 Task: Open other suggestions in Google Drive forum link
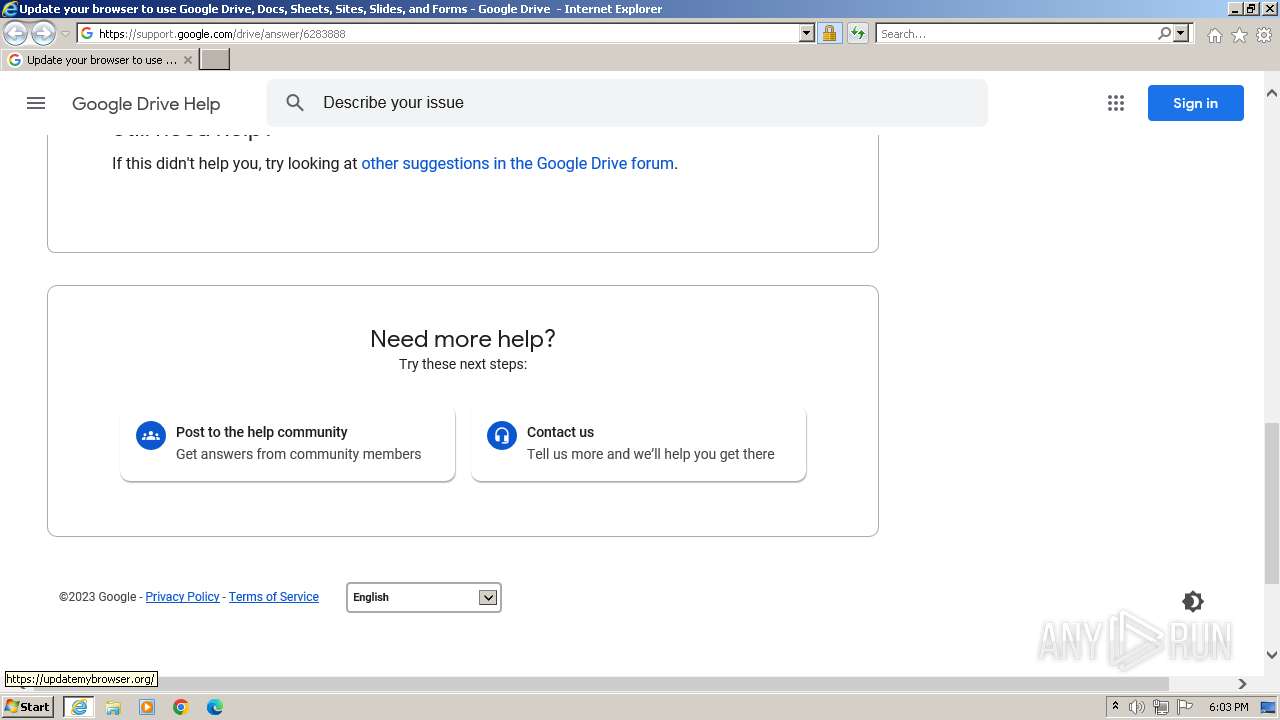(517, 163)
